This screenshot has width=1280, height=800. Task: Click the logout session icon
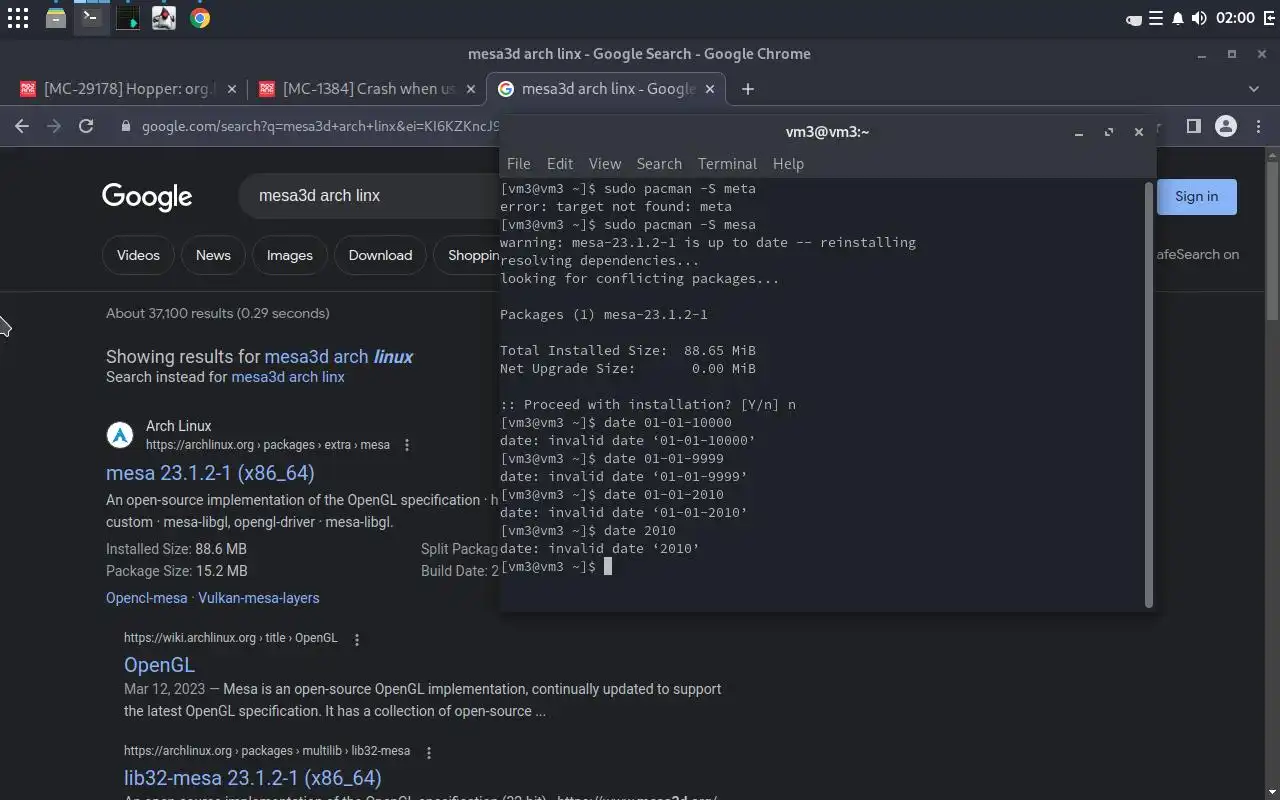click(1269, 18)
